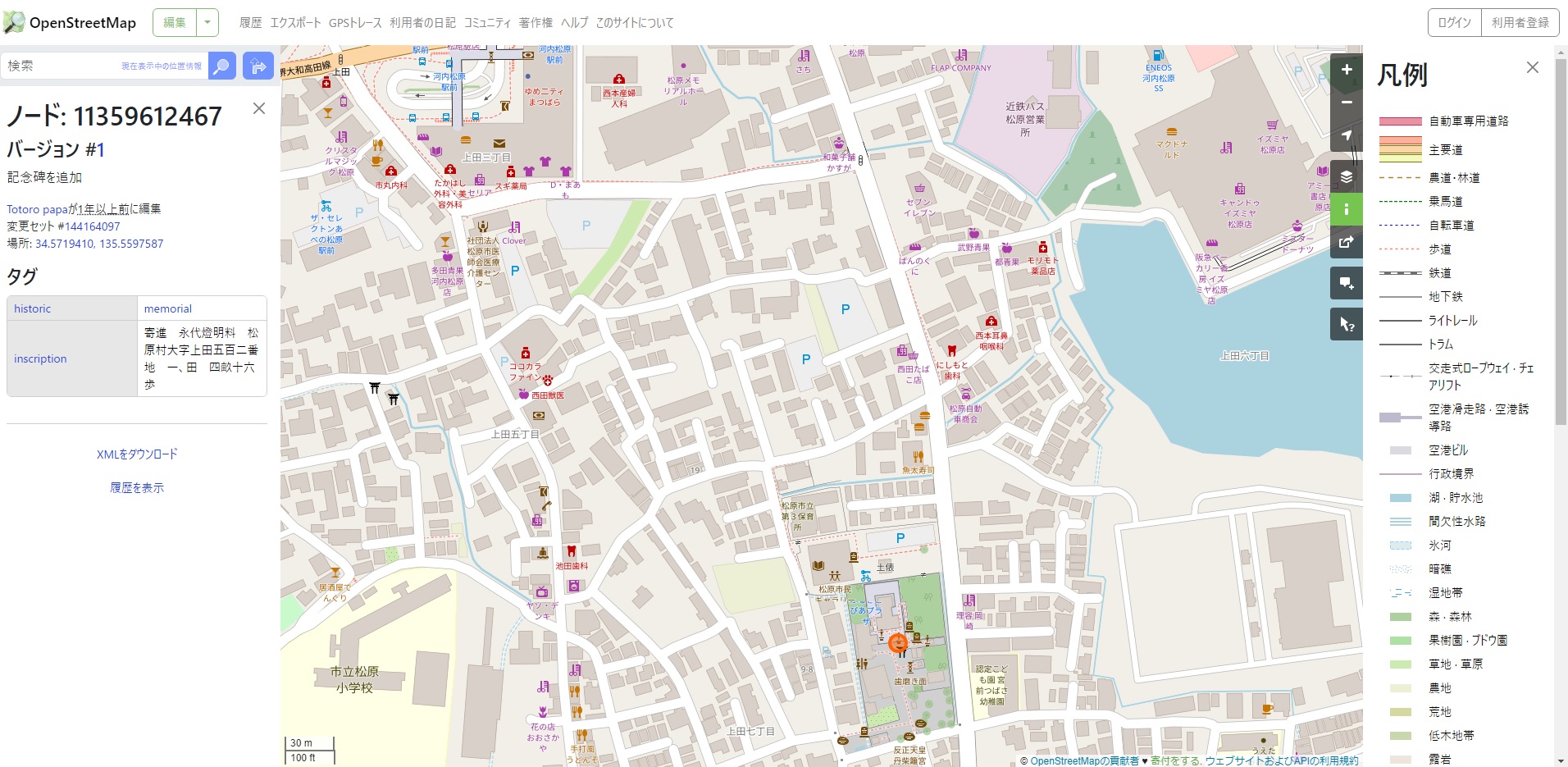Add a note to the map

click(x=1346, y=283)
